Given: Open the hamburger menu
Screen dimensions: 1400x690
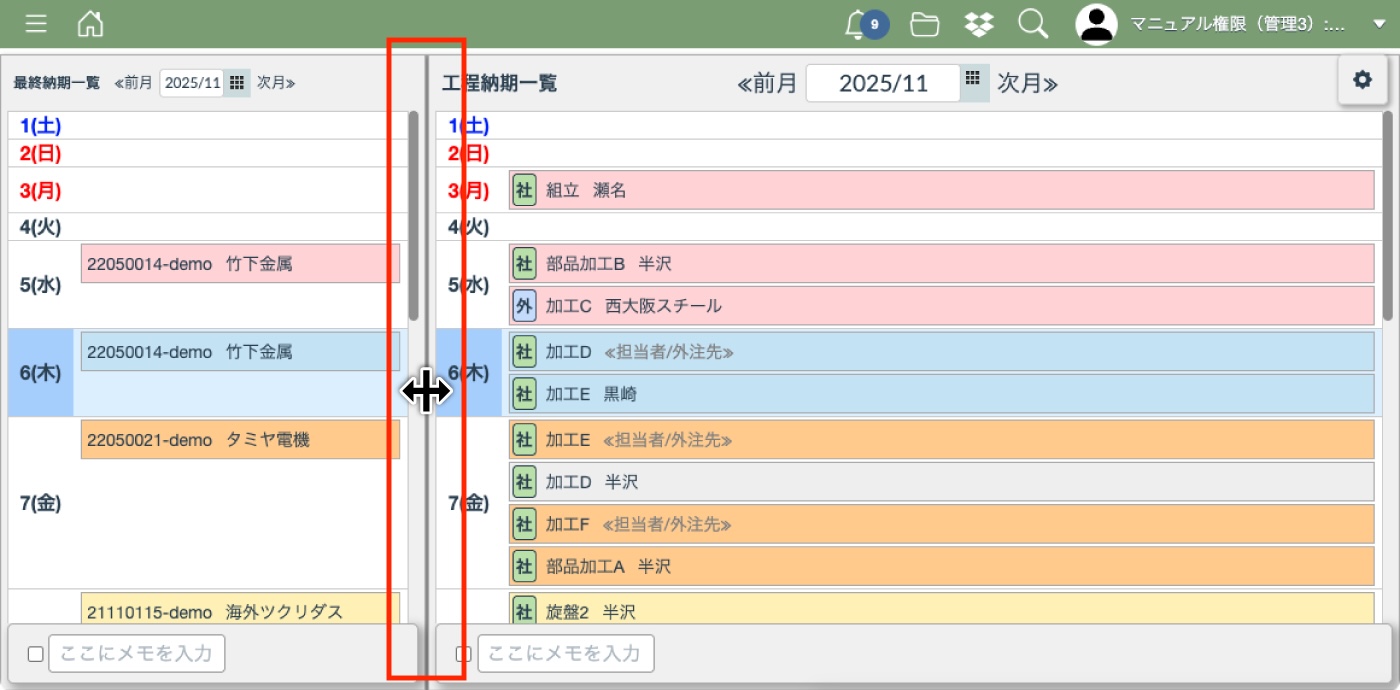Looking at the screenshot, I should [36, 24].
